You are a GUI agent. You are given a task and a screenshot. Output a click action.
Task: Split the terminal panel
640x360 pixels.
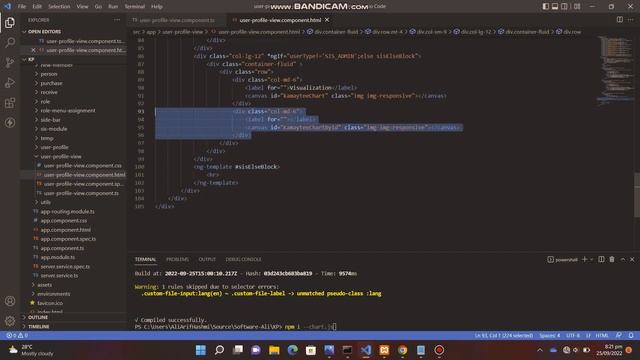(601, 259)
